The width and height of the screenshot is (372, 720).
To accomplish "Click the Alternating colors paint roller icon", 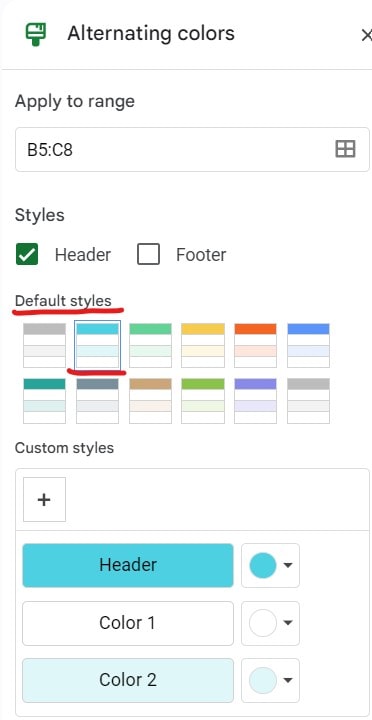I will point(36,34).
